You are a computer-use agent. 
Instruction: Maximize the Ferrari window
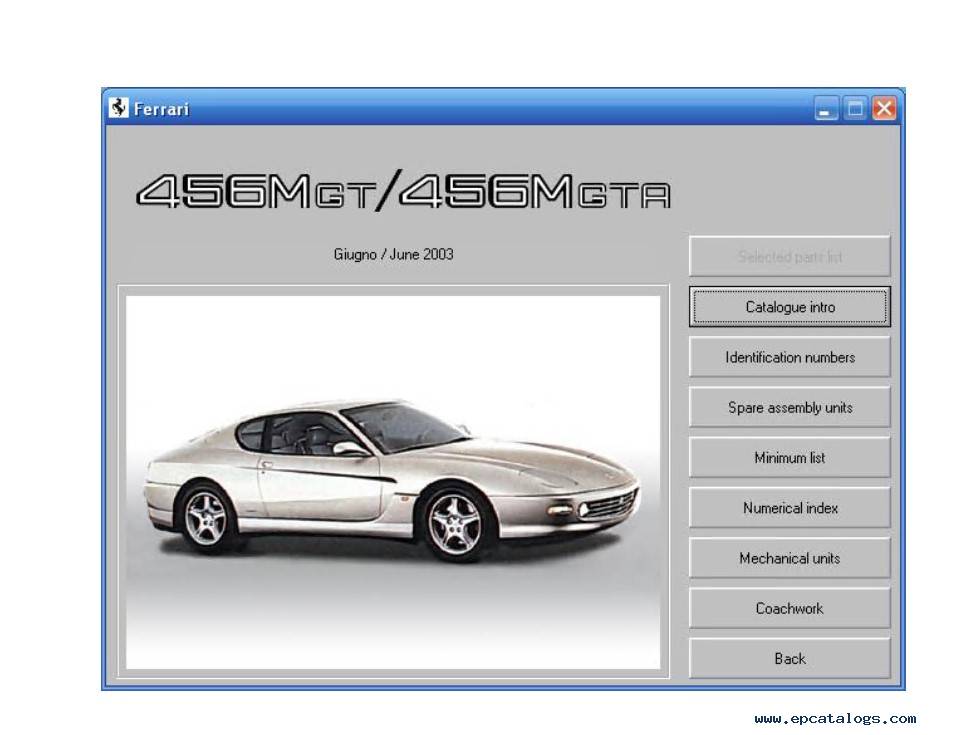855,109
